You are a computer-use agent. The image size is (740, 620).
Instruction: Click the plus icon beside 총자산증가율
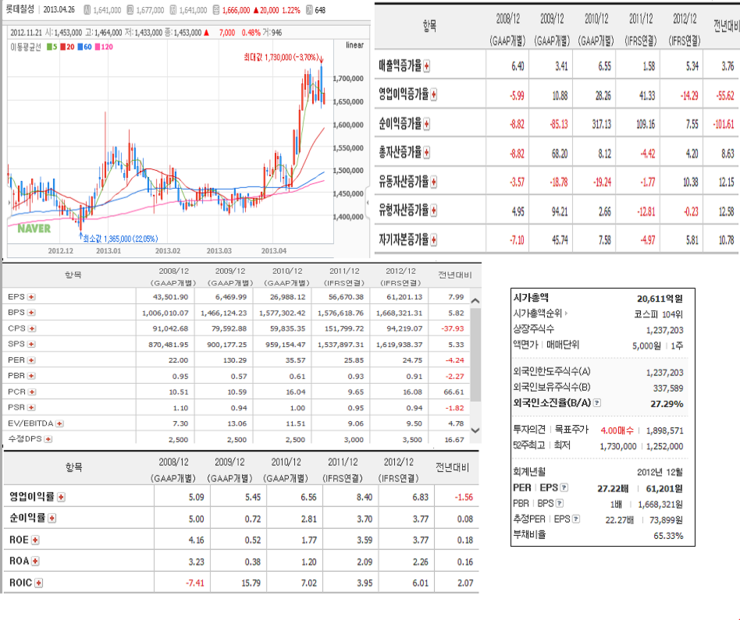(x=427, y=152)
